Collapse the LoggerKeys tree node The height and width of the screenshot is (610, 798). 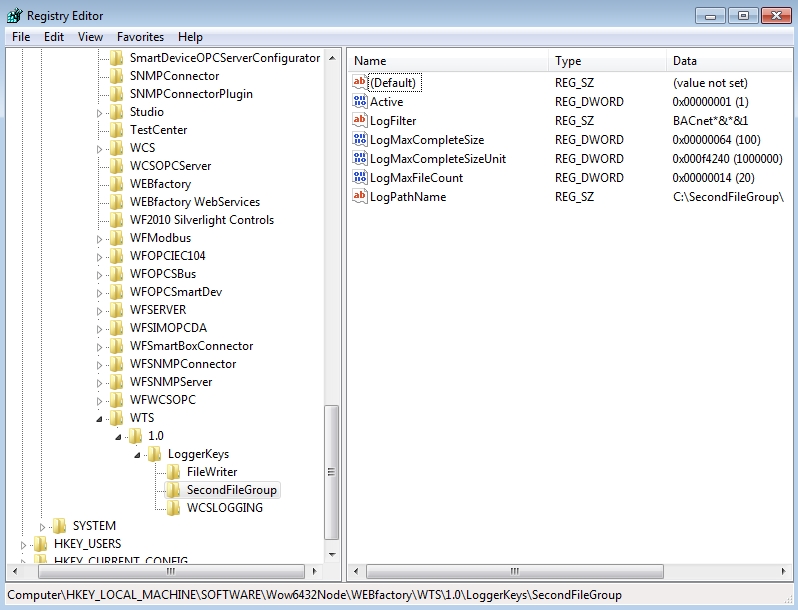coord(137,455)
